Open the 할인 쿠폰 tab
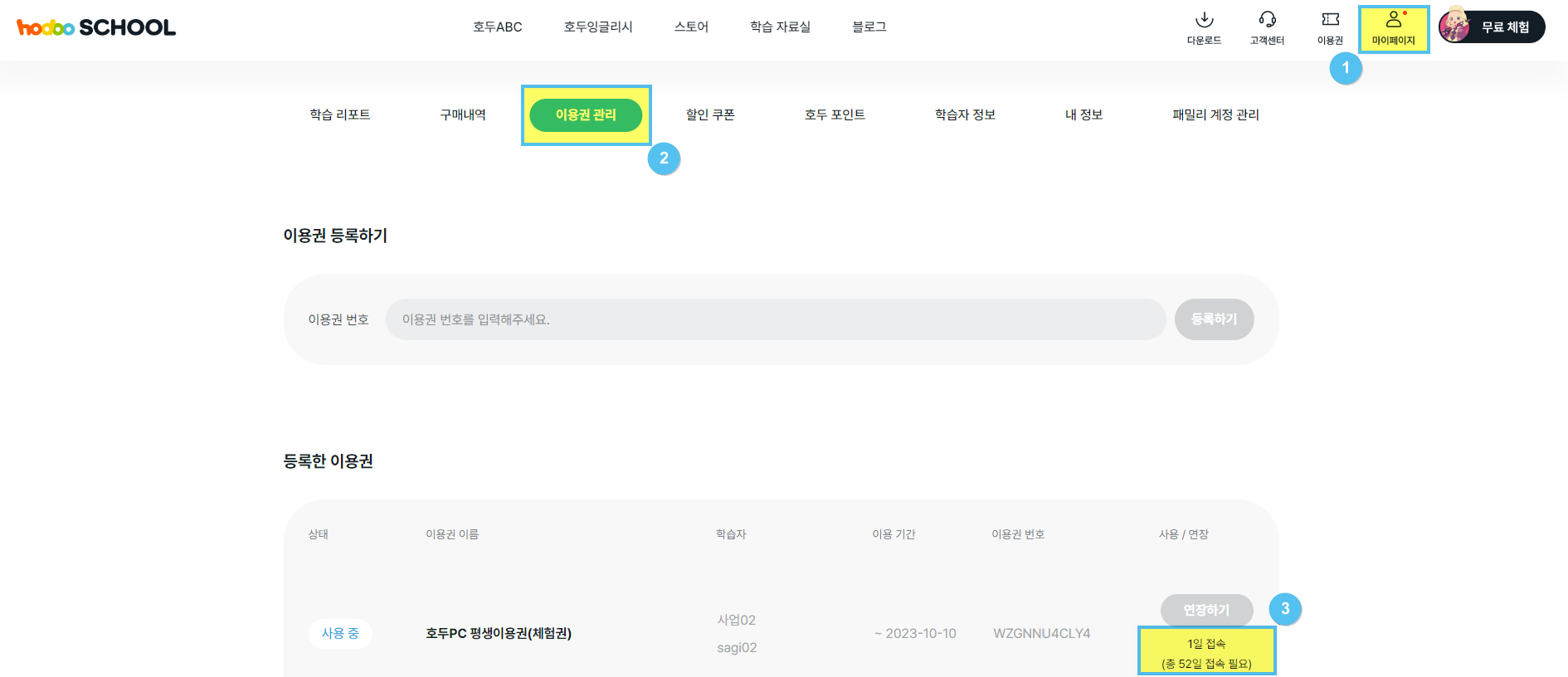The width and height of the screenshot is (1568, 677). [x=710, y=114]
